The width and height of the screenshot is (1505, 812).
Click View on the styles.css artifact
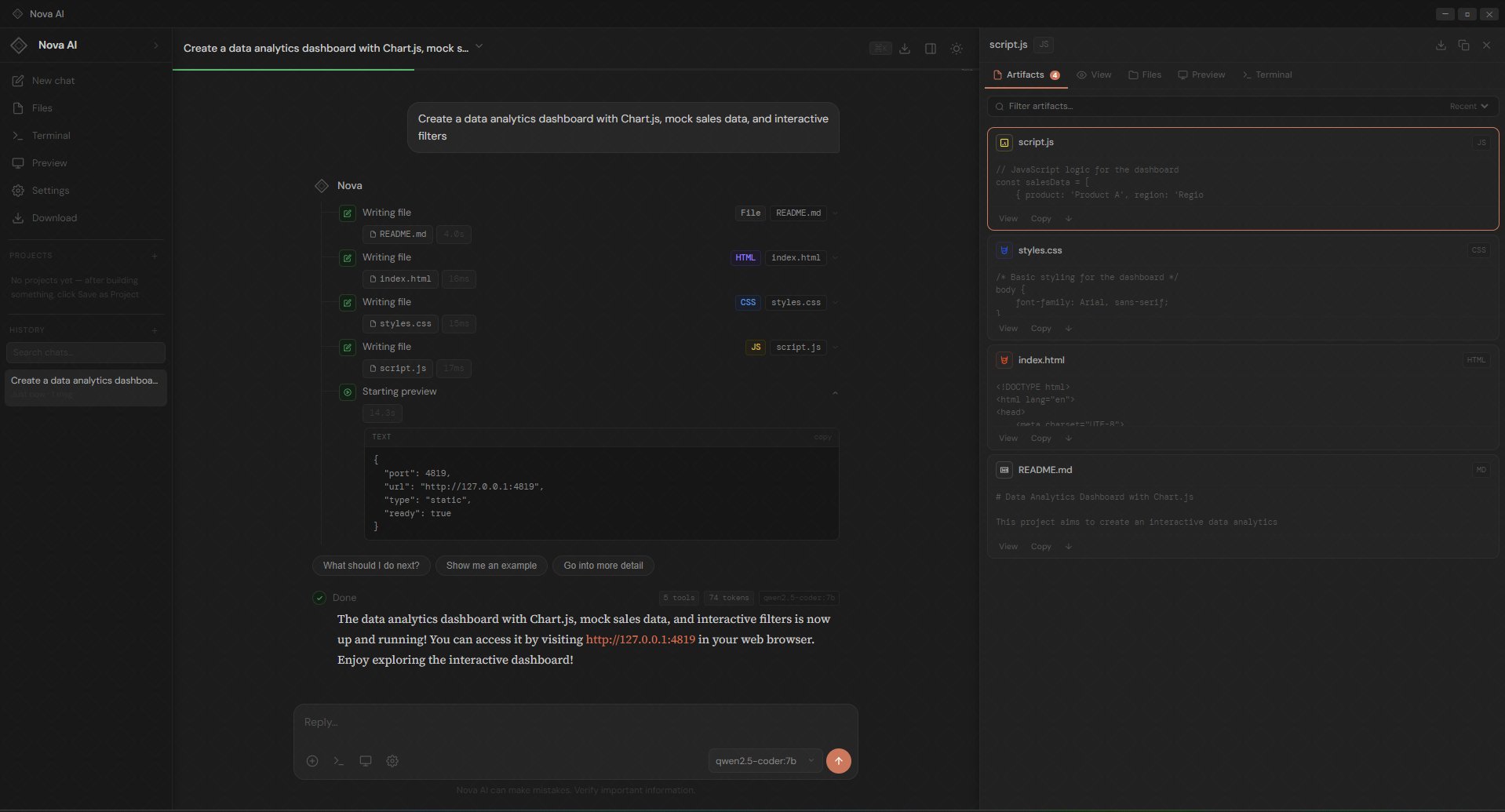(1008, 329)
